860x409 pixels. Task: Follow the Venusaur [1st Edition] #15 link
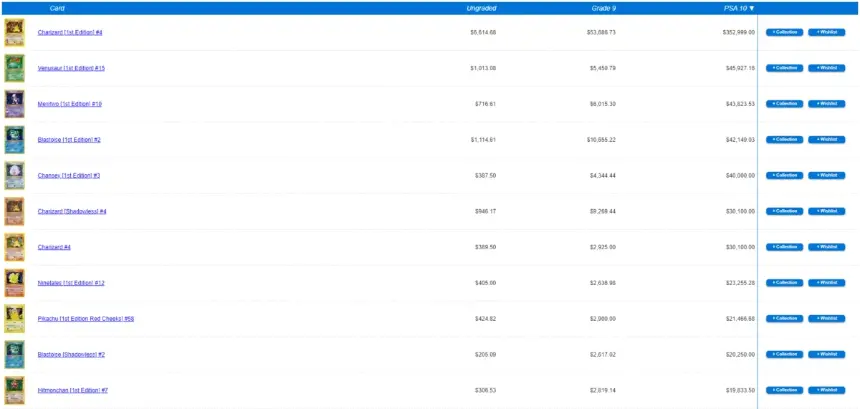tap(71, 68)
